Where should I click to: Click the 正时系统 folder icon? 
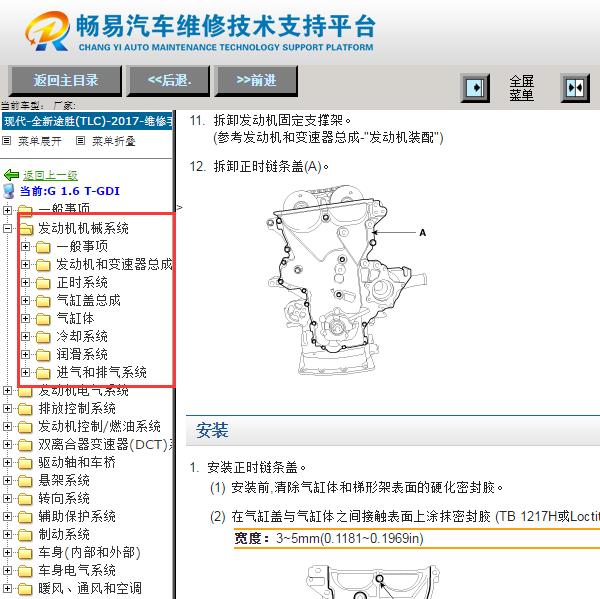coord(43,283)
